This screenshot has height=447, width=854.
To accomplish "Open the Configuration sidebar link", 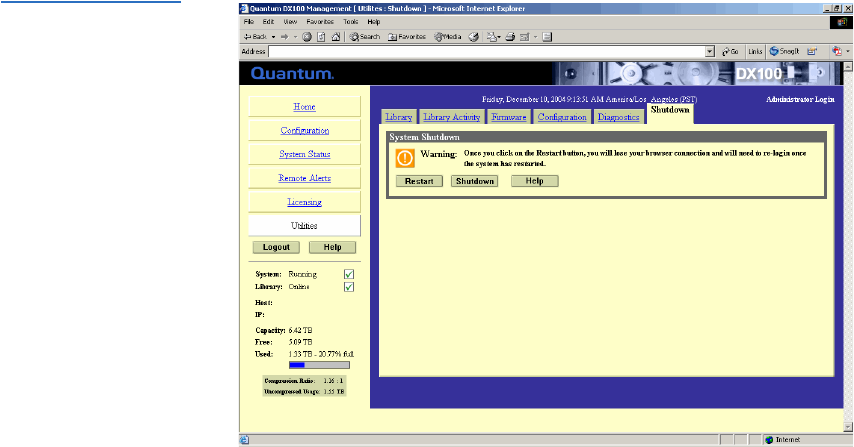I will (x=304, y=131).
